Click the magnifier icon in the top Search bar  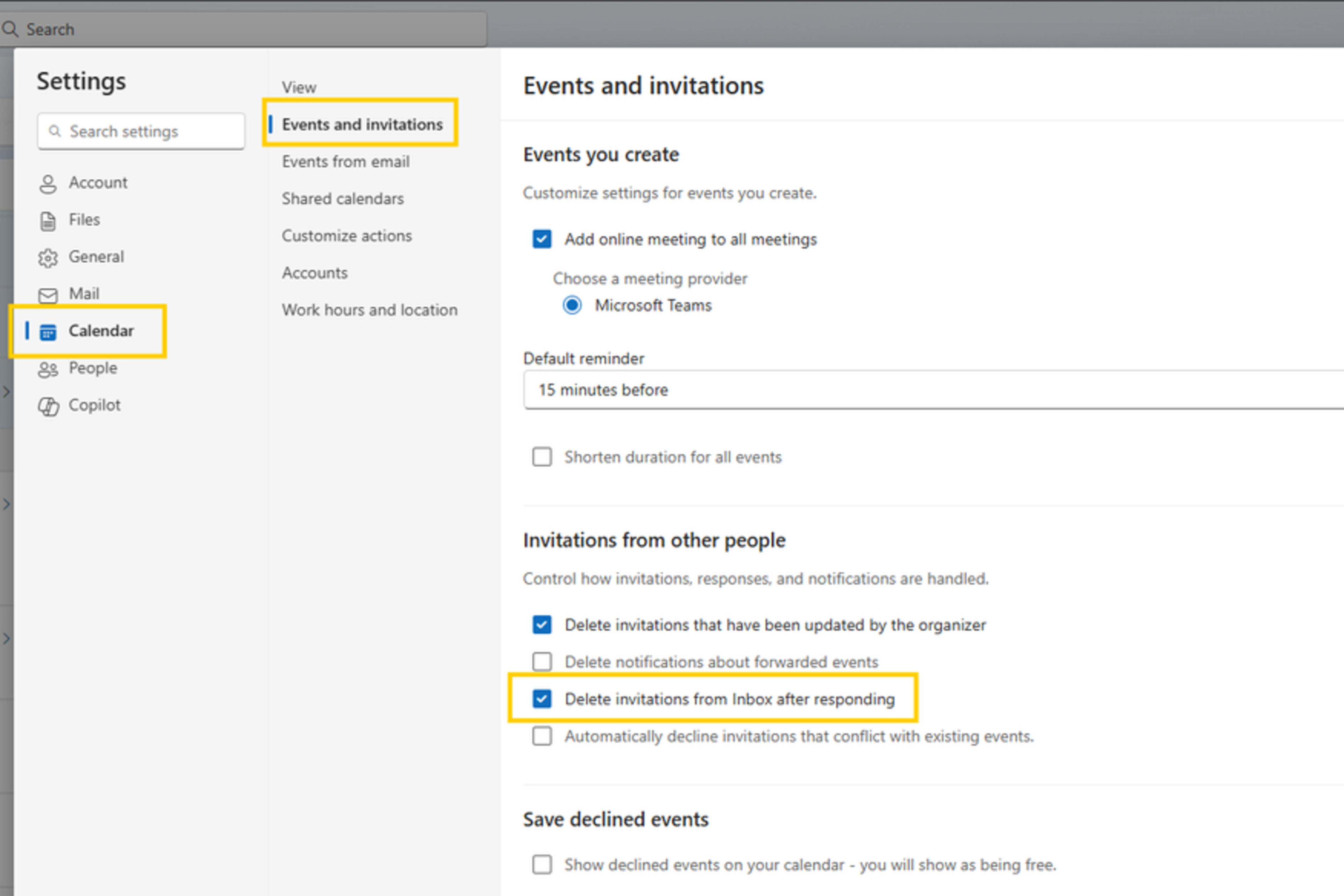click(x=10, y=29)
